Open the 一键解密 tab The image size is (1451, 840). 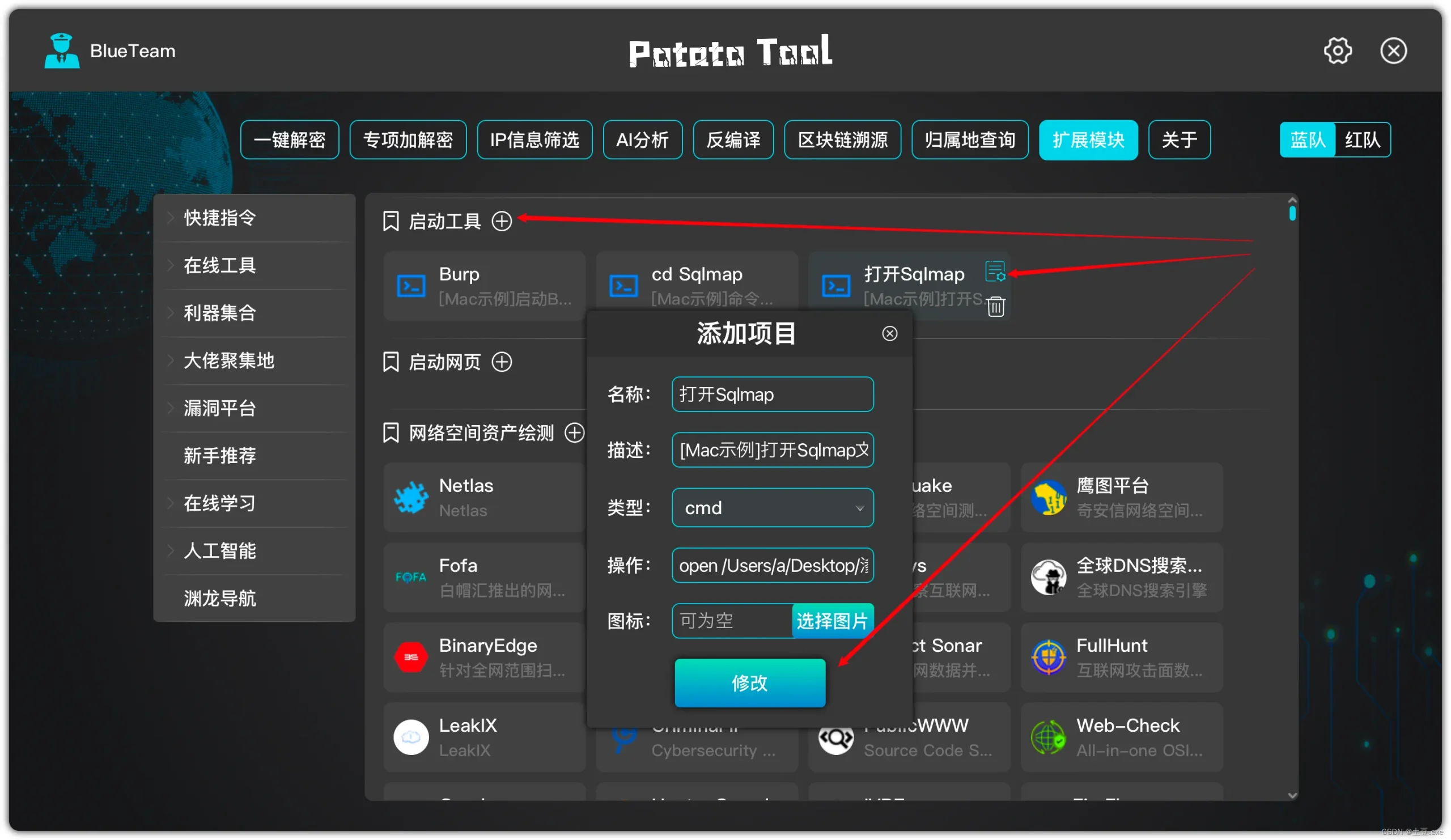point(290,140)
